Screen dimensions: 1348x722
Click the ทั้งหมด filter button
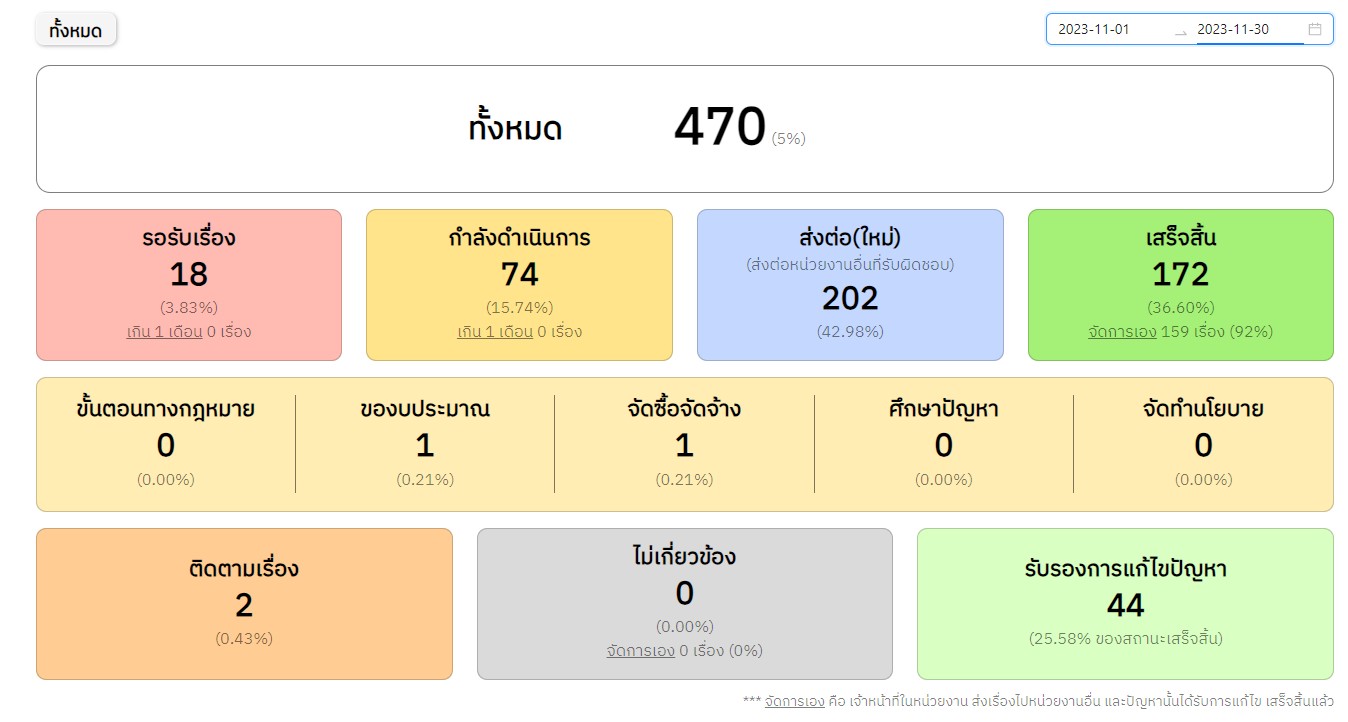[76, 30]
